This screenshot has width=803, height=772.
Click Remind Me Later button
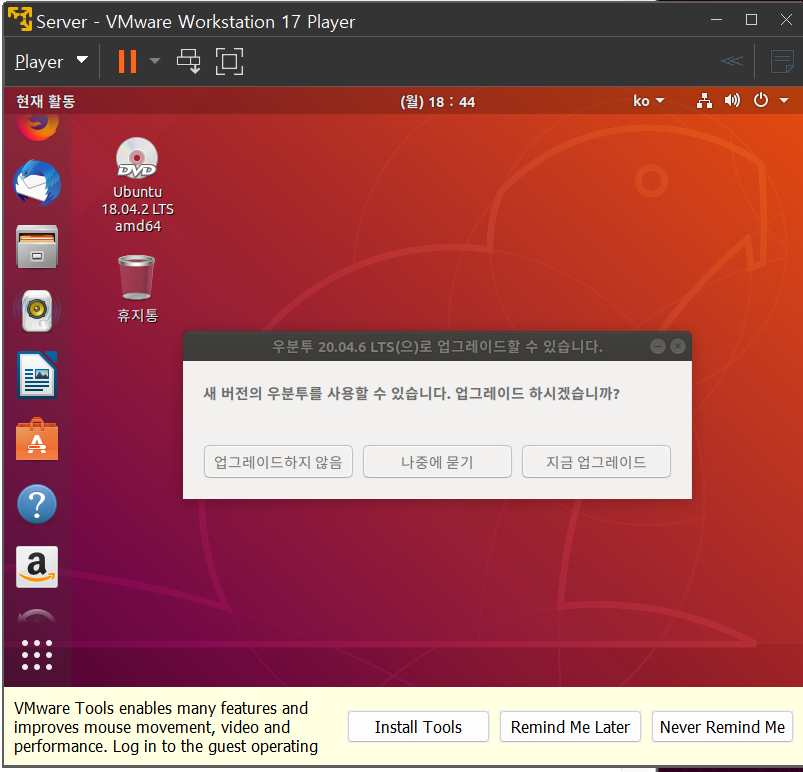(570, 726)
